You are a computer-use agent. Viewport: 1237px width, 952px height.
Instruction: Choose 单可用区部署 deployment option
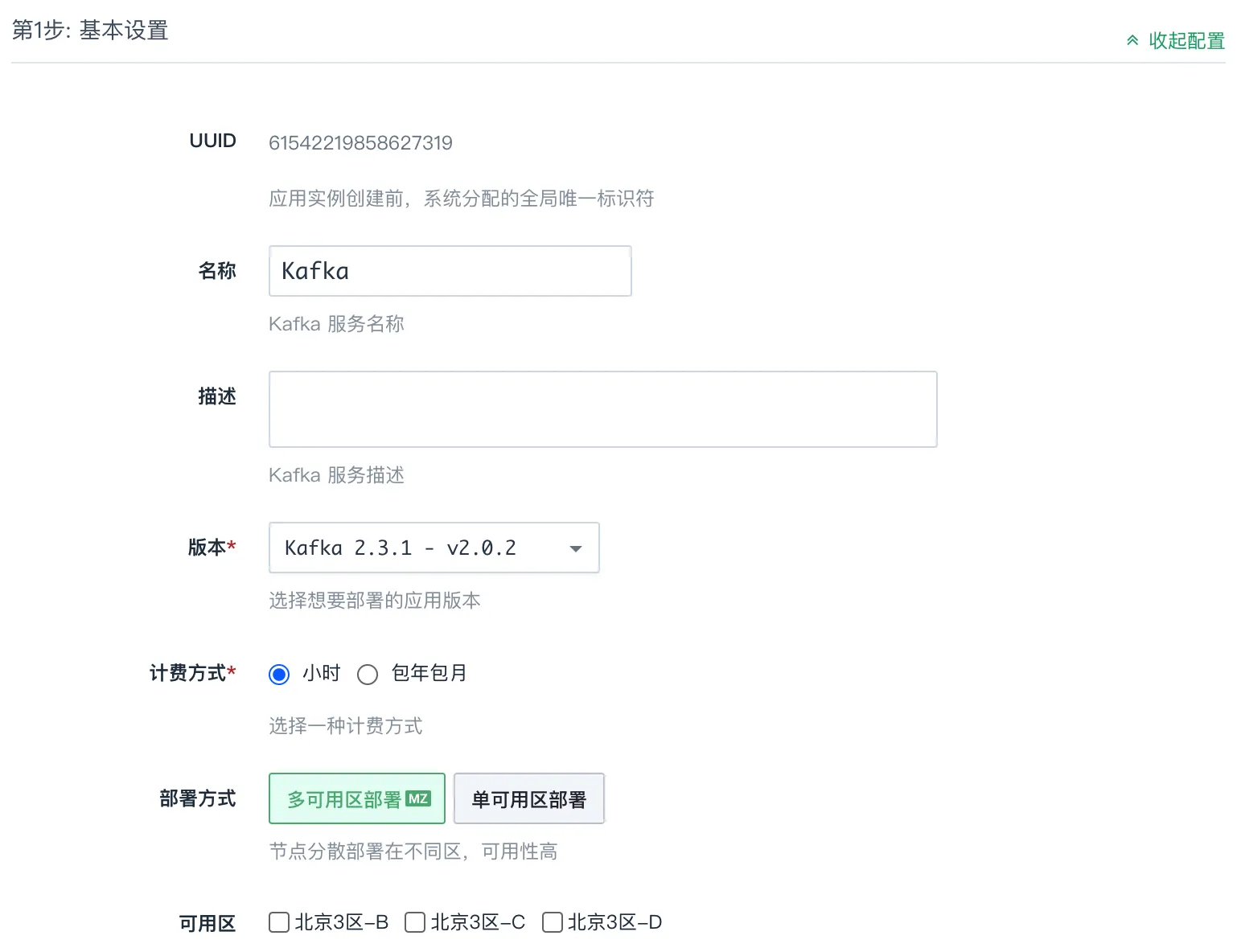pyautogui.click(x=529, y=798)
